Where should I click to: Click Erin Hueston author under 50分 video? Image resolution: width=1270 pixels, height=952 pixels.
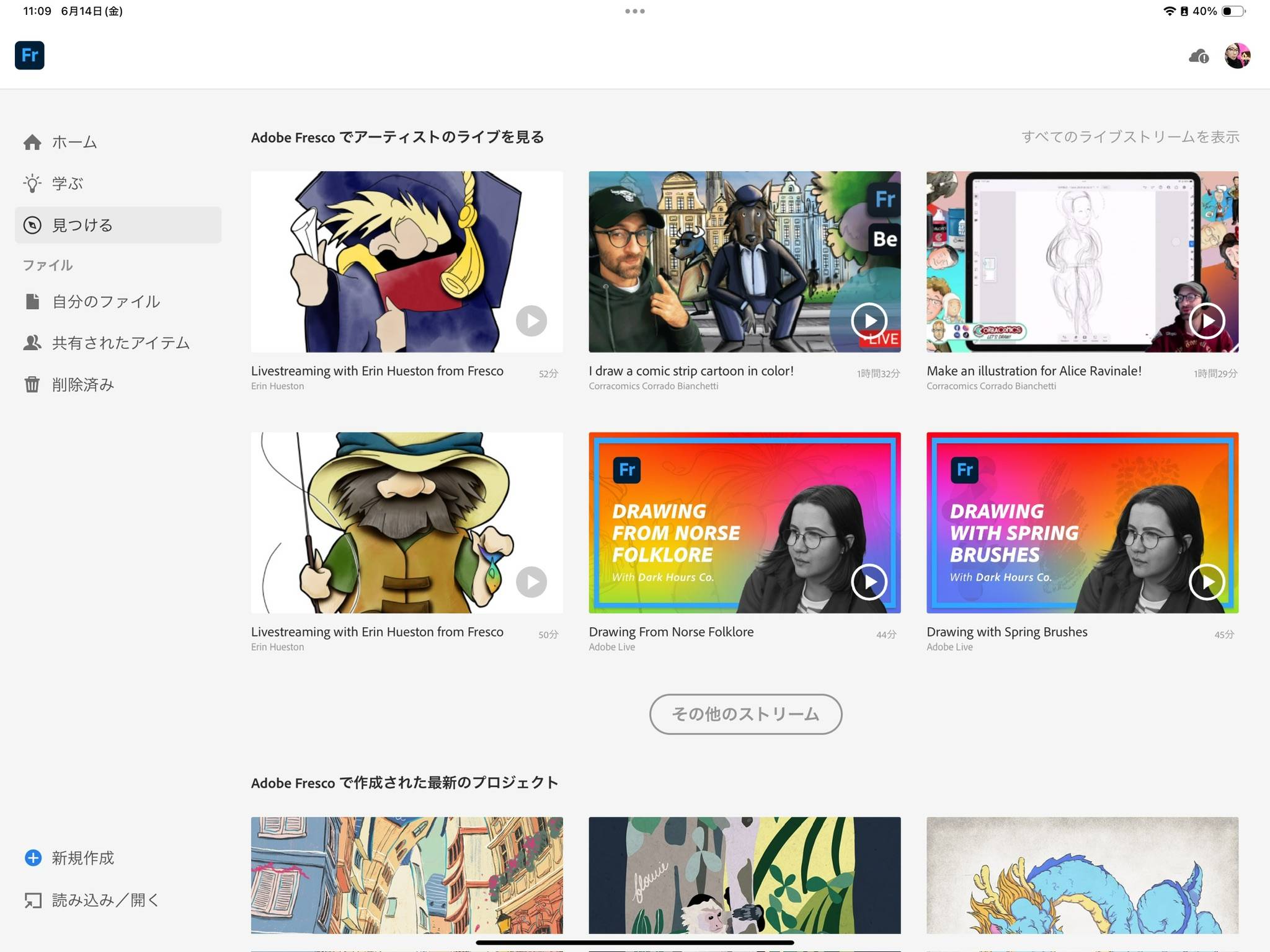[278, 647]
